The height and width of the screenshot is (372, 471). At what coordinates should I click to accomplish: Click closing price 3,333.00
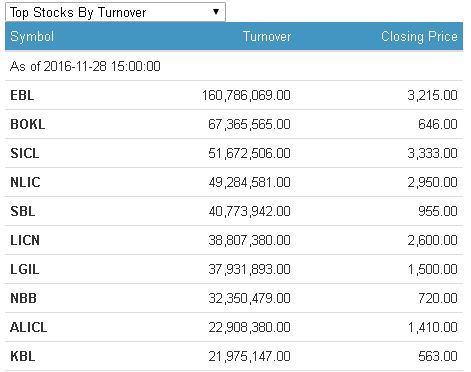[432, 153]
